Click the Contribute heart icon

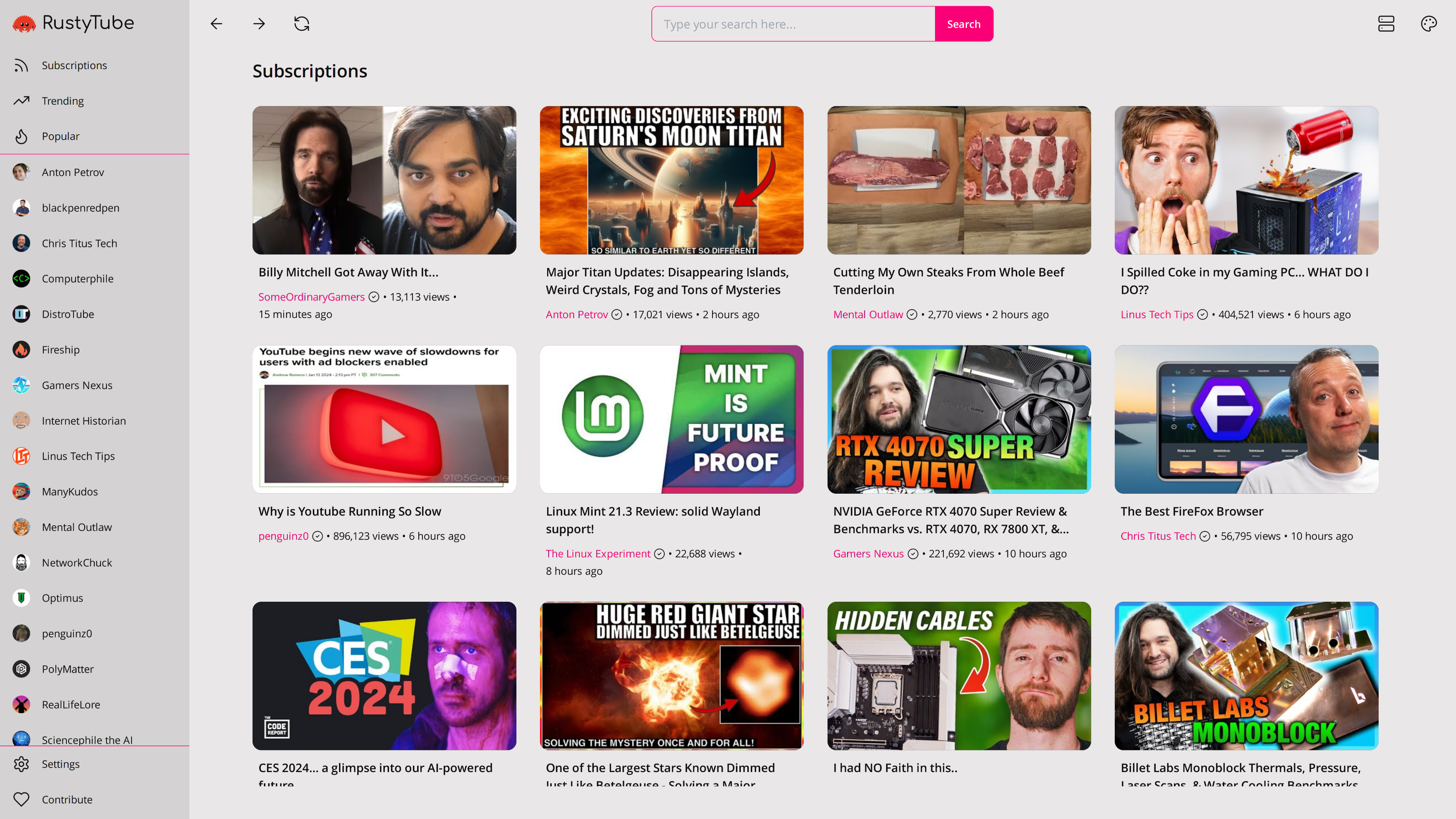click(x=22, y=799)
